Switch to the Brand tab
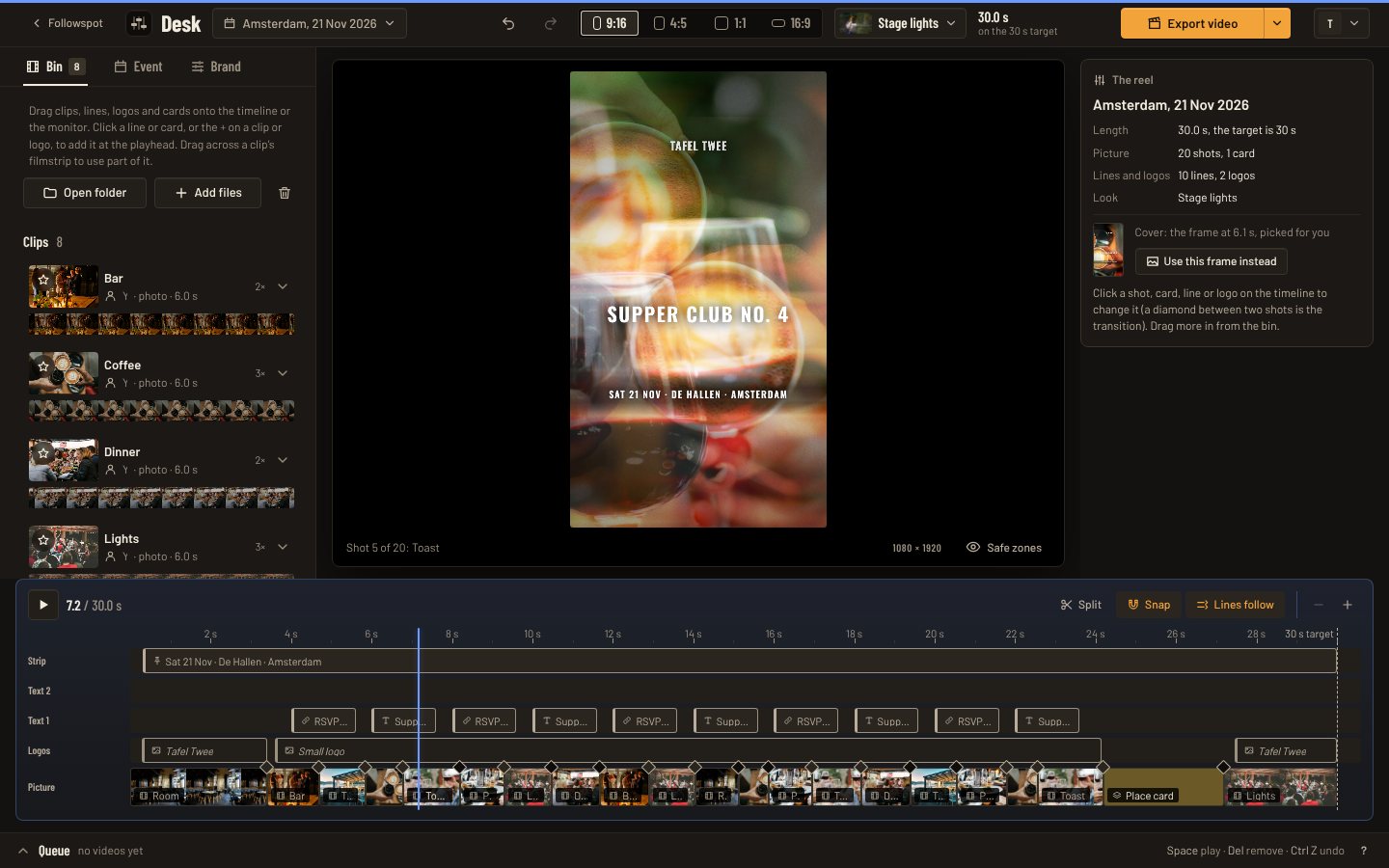 tap(216, 67)
